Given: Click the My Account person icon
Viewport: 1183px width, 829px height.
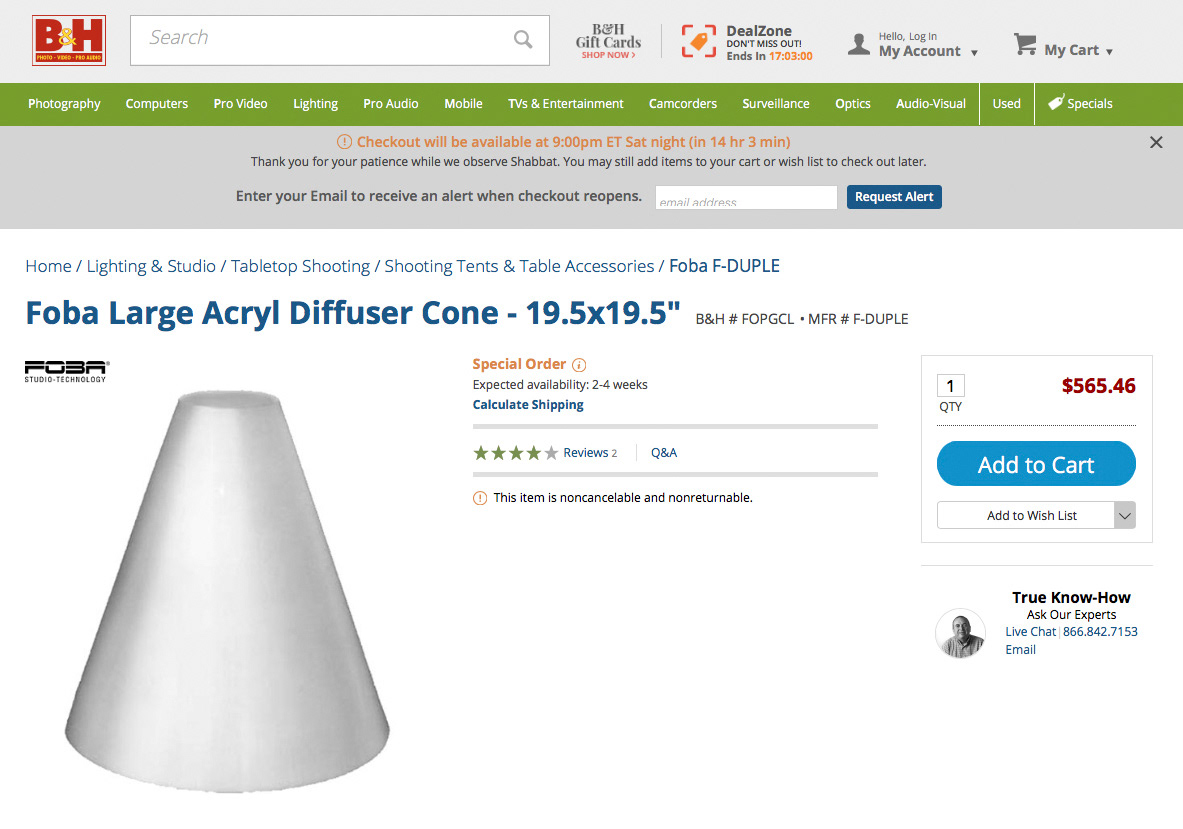Looking at the screenshot, I should coord(859,44).
